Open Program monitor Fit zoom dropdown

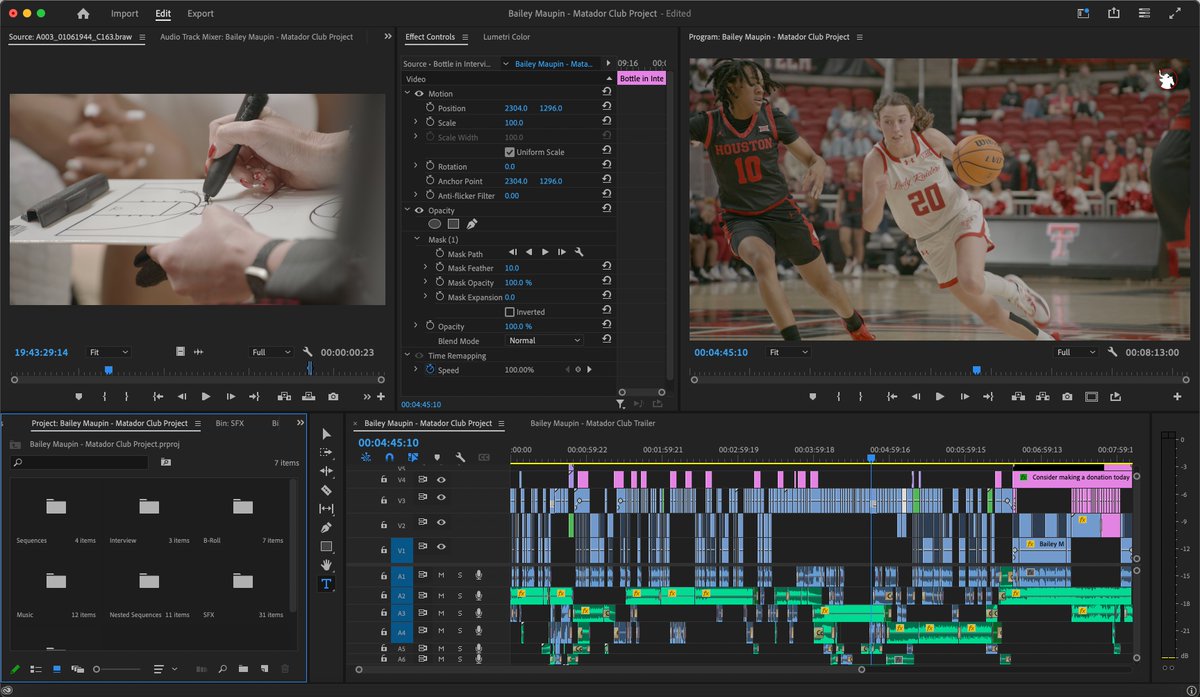[x=788, y=352]
